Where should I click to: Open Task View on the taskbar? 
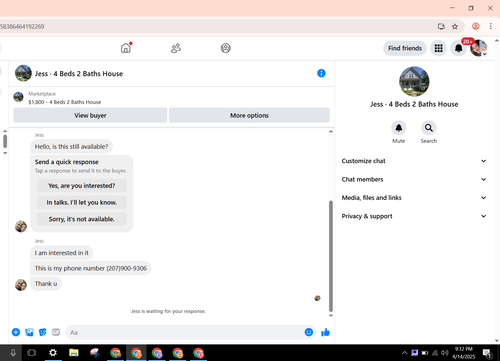[x=32, y=353]
